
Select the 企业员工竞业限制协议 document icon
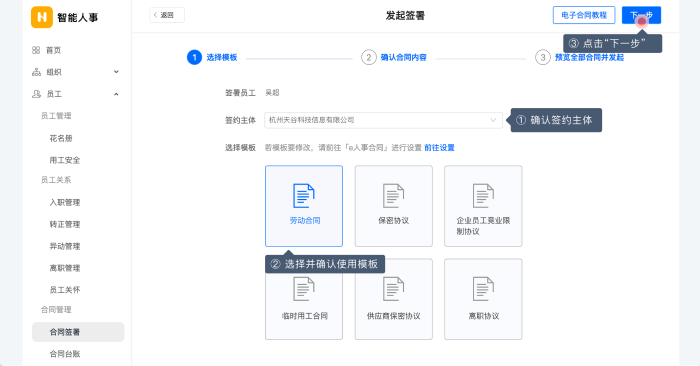point(483,195)
